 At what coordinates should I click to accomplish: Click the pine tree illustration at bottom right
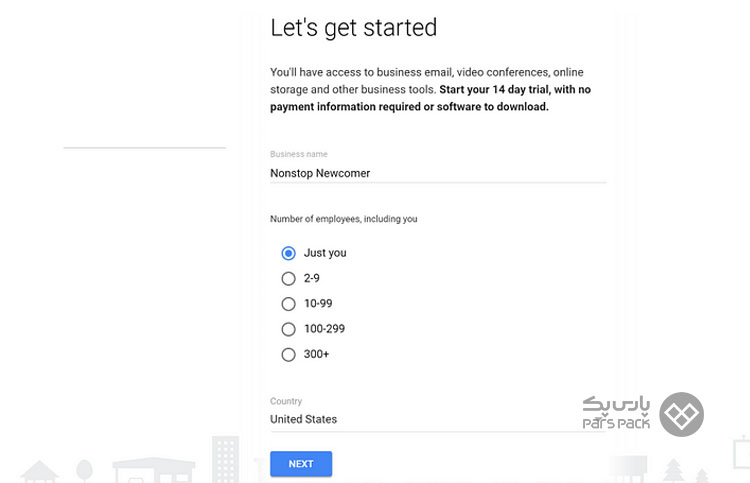(x=673, y=470)
